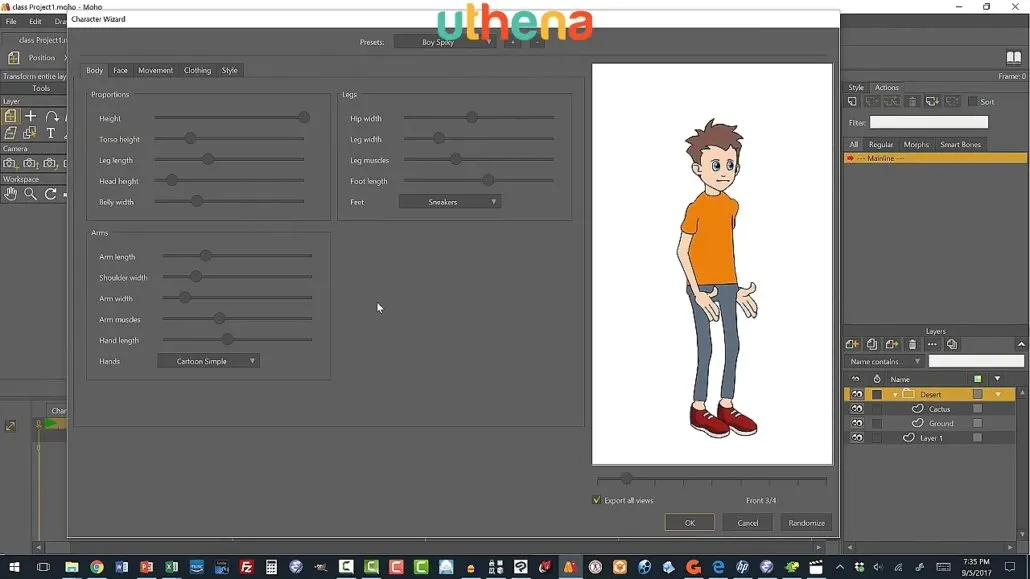
Task: Show the Morphs actions filter tab
Action: coord(916,145)
